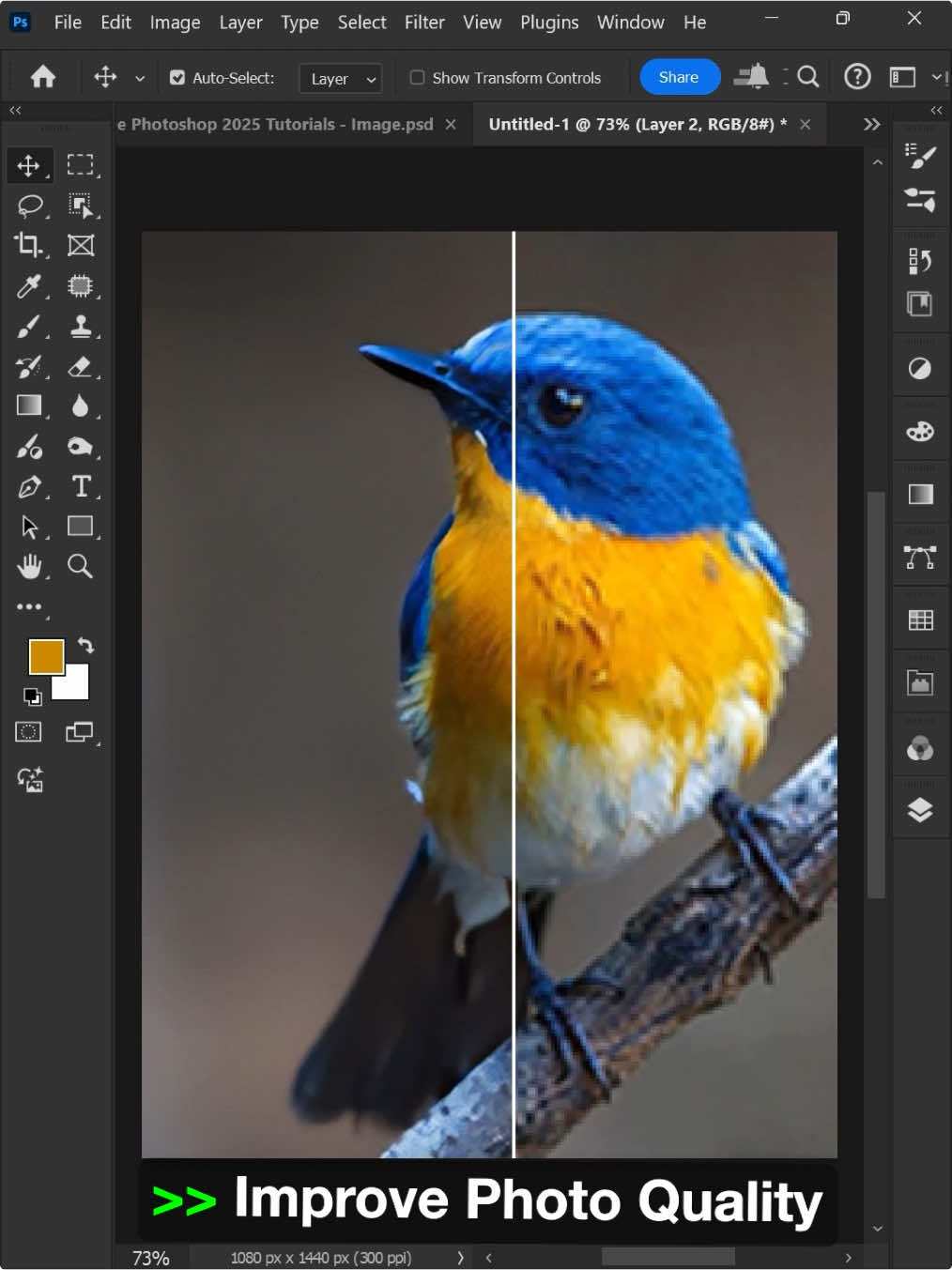This screenshot has width=952, height=1270.
Task: Expand the Move tool options chevron
Action: pos(139,78)
